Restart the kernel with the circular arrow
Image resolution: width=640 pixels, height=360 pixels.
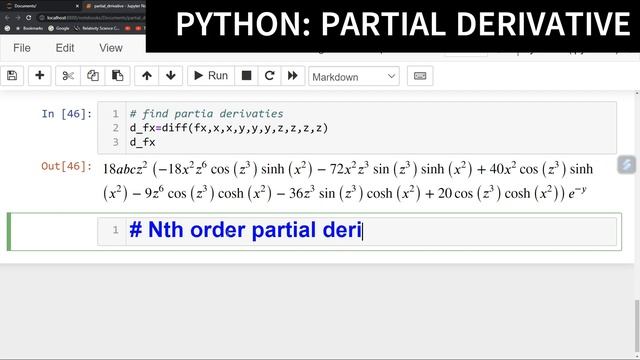[269, 76]
